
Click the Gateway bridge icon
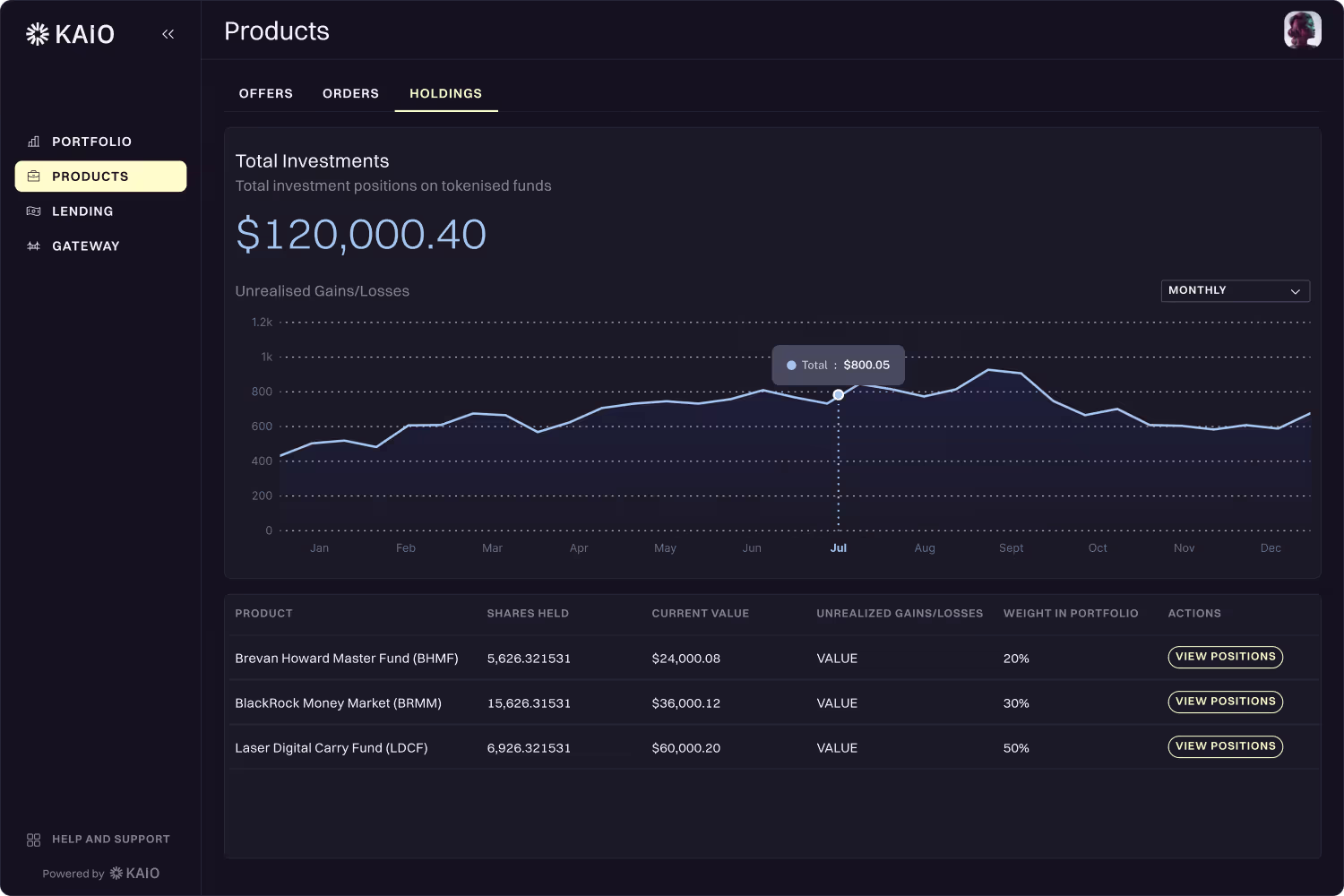click(x=34, y=246)
